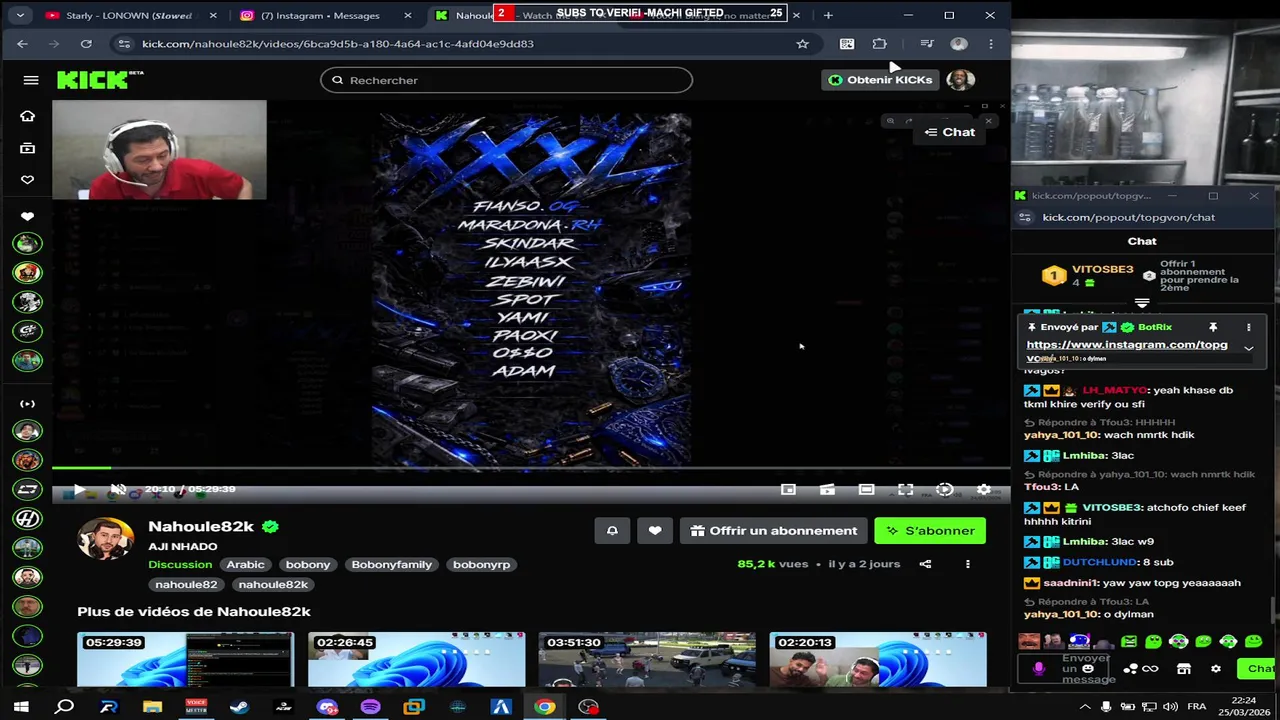This screenshot has width=1280, height=720.
Task: Go back in browser history
Action: tap(22, 44)
